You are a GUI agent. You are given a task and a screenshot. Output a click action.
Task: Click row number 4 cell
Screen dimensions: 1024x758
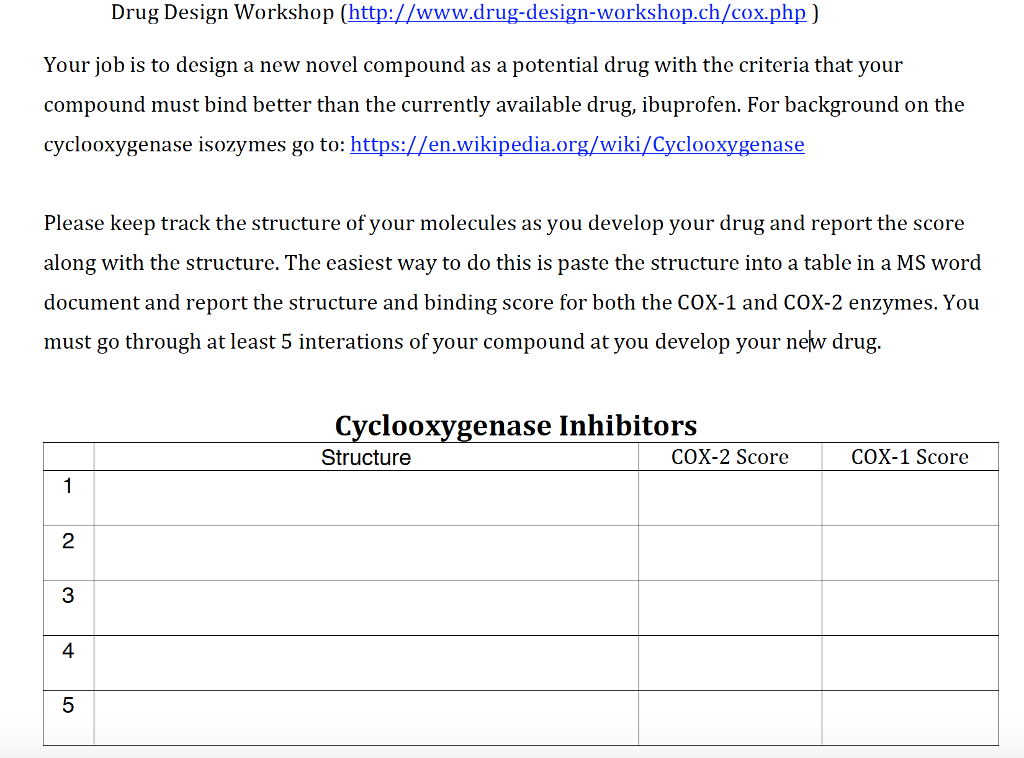click(x=69, y=663)
